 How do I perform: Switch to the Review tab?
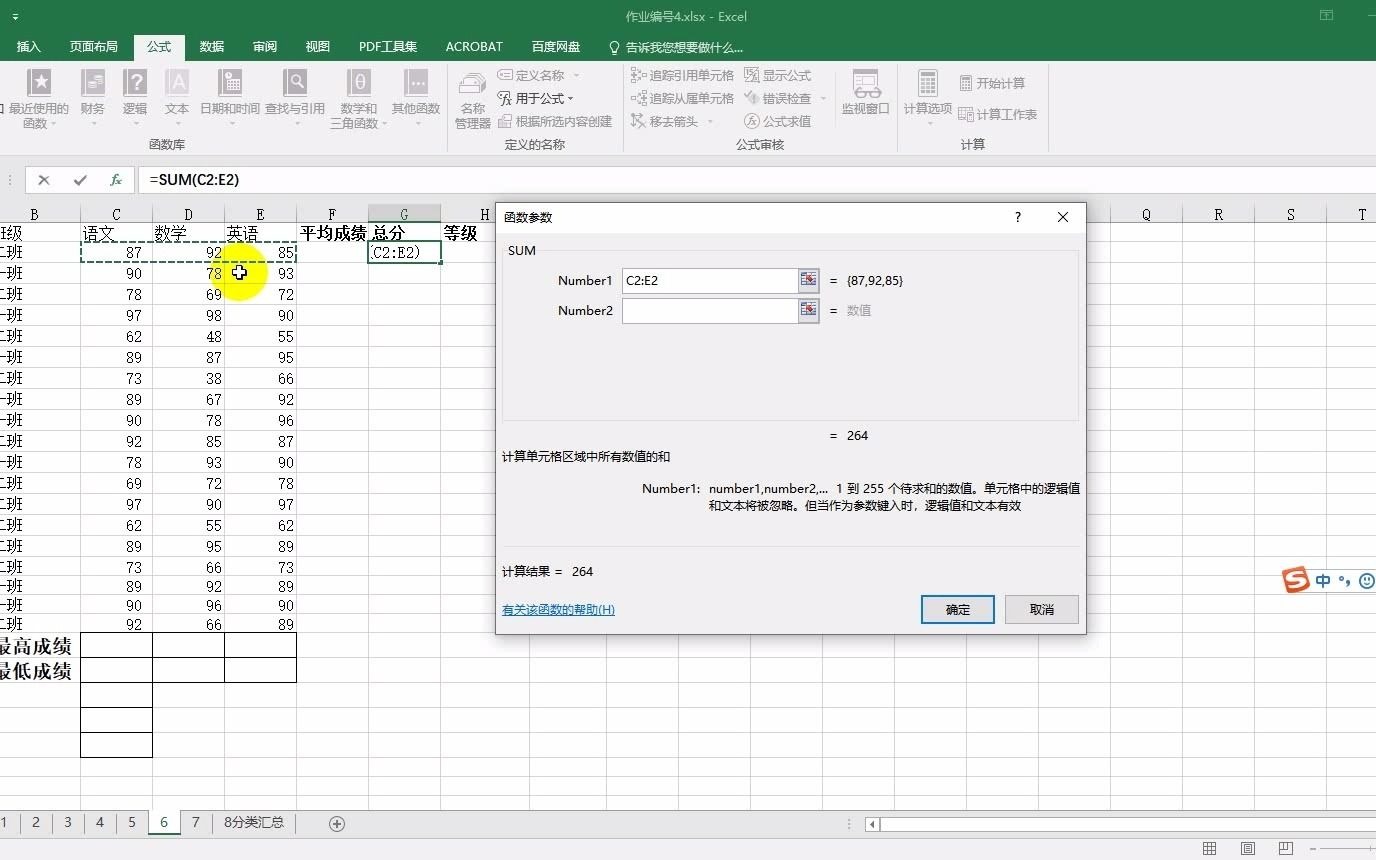tap(265, 47)
